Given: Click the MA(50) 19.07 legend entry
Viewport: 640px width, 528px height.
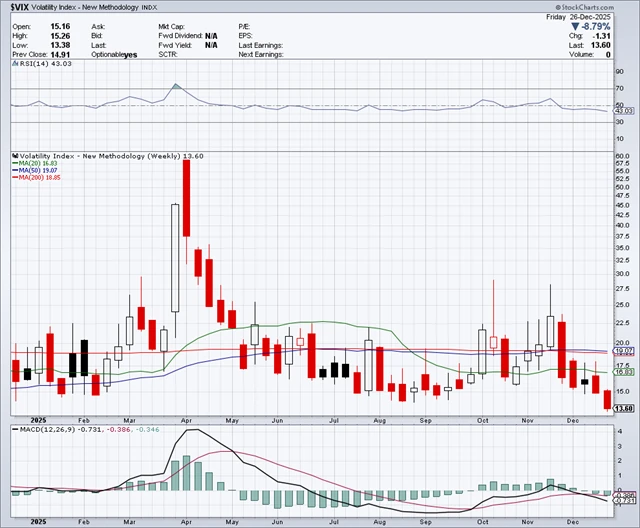Looking at the screenshot, I should (x=36, y=172).
